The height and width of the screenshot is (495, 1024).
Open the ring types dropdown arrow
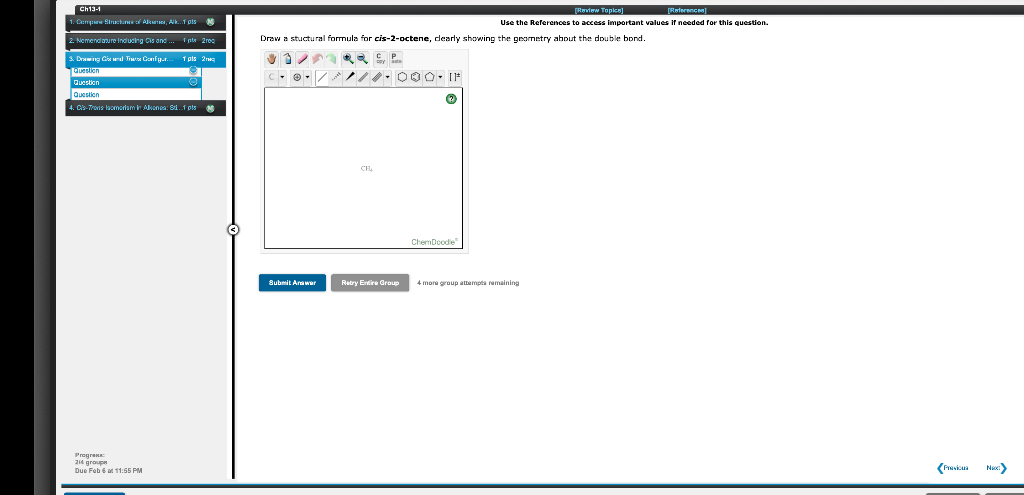[x=441, y=77]
